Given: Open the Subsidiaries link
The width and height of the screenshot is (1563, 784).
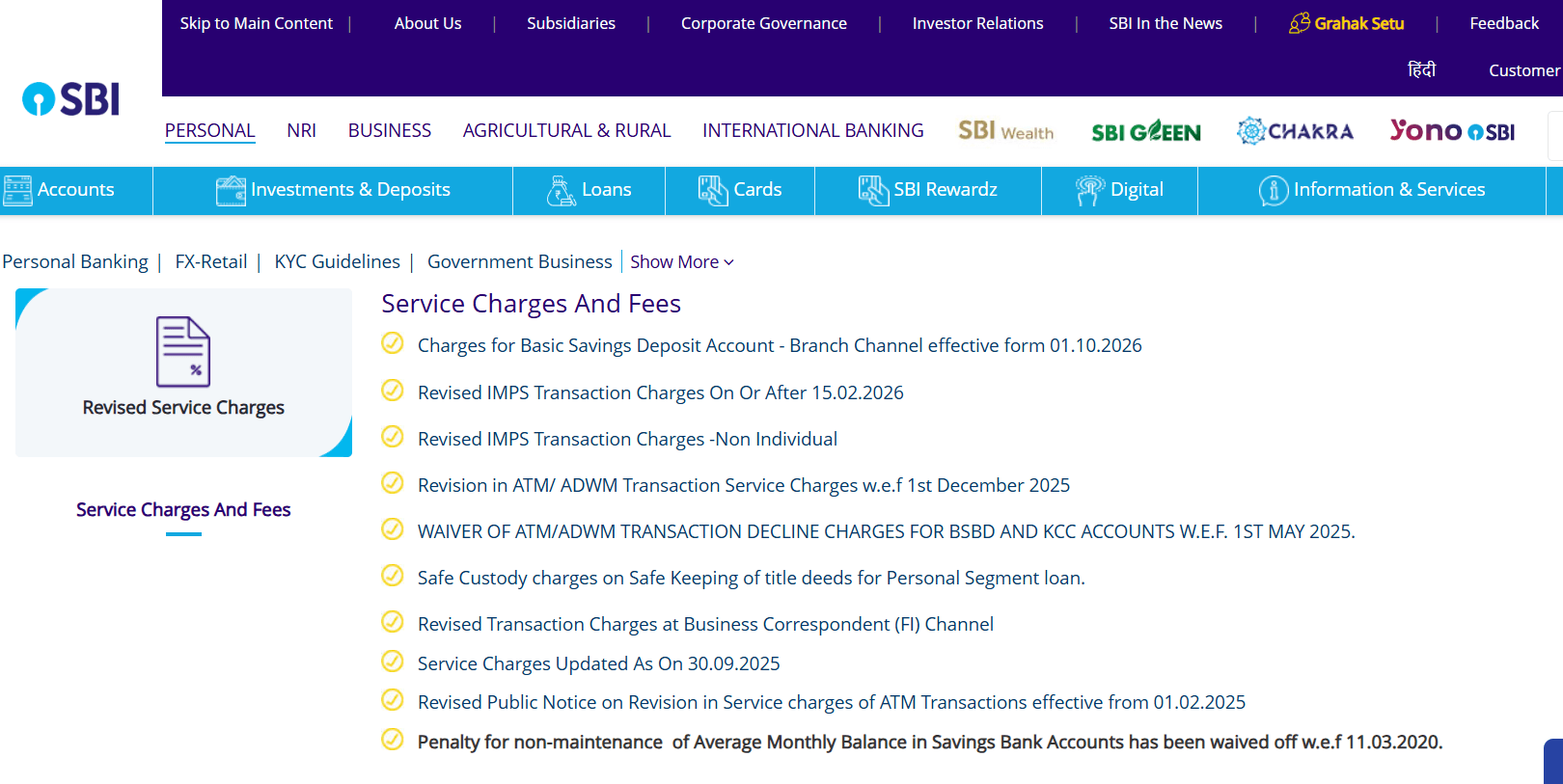Looking at the screenshot, I should click(x=571, y=23).
